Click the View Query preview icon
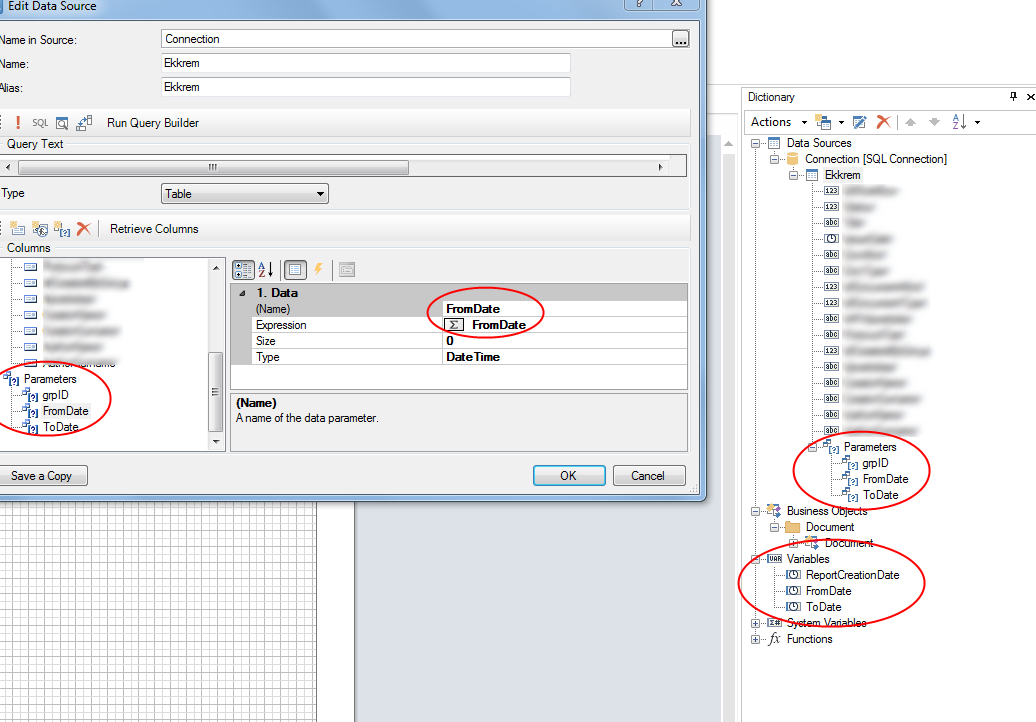 (x=61, y=123)
